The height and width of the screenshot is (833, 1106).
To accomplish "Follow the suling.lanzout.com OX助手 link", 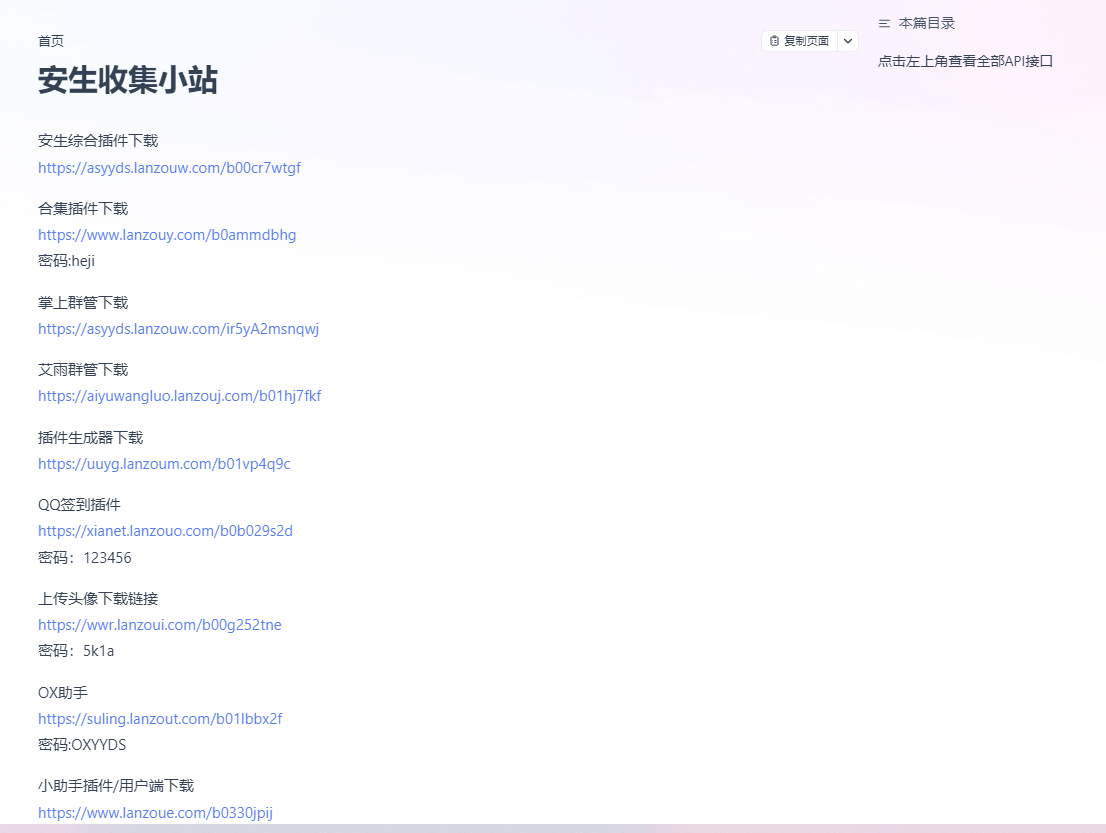I will pyautogui.click(x=160, y=719).
